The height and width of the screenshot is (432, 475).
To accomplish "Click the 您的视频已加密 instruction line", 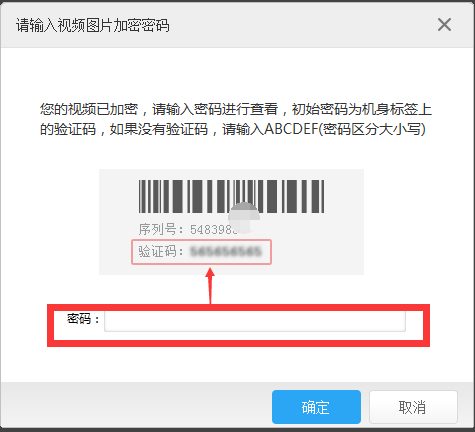I will pos(89,109).
